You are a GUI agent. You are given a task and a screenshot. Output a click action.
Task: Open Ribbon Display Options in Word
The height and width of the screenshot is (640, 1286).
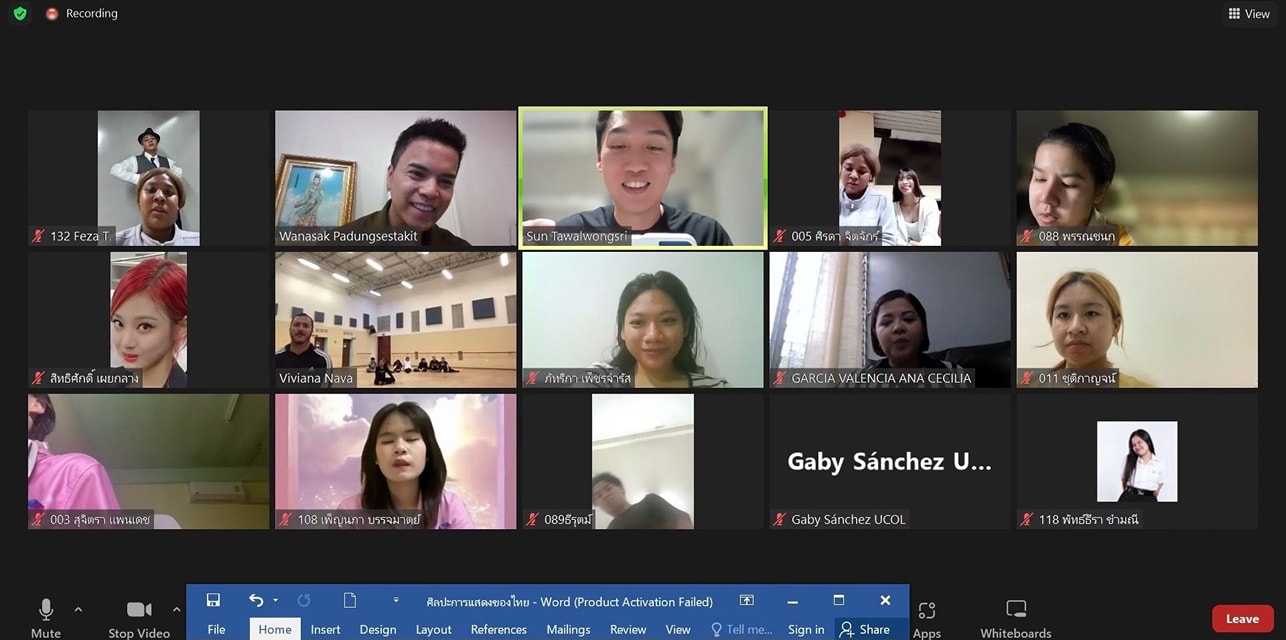click(x=746, y=601)
